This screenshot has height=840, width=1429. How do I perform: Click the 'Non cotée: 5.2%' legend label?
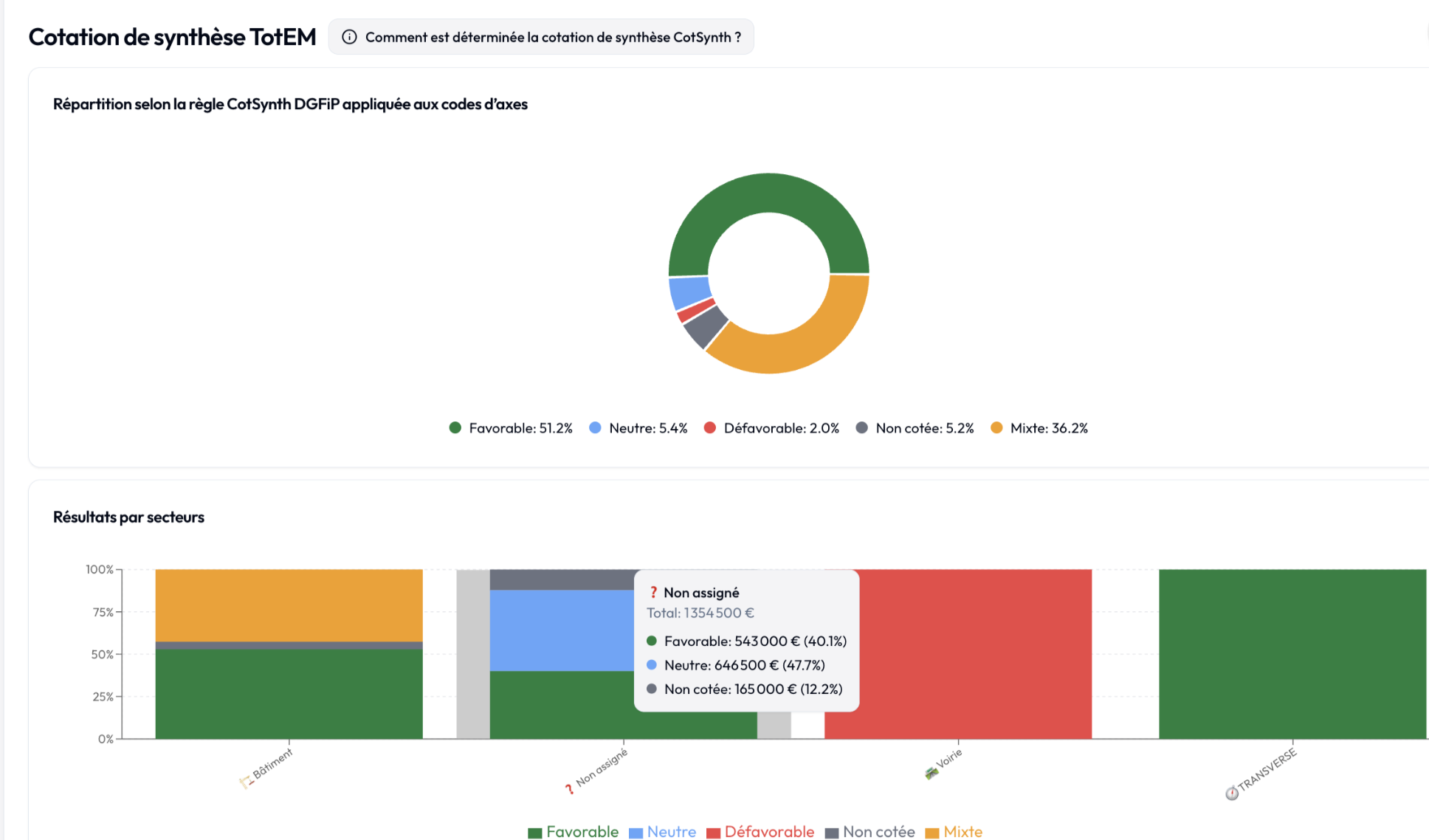[x=923, y=427]
